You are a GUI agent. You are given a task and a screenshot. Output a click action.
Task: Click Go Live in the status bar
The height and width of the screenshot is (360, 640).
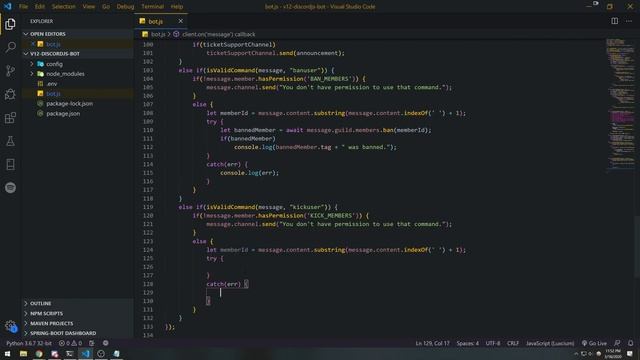[594, 343]
